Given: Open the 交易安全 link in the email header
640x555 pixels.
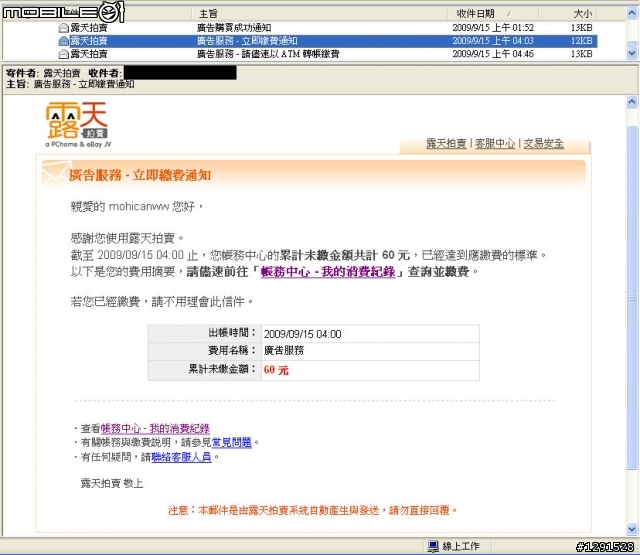Looking at the screenshot, I should point(544,143).
